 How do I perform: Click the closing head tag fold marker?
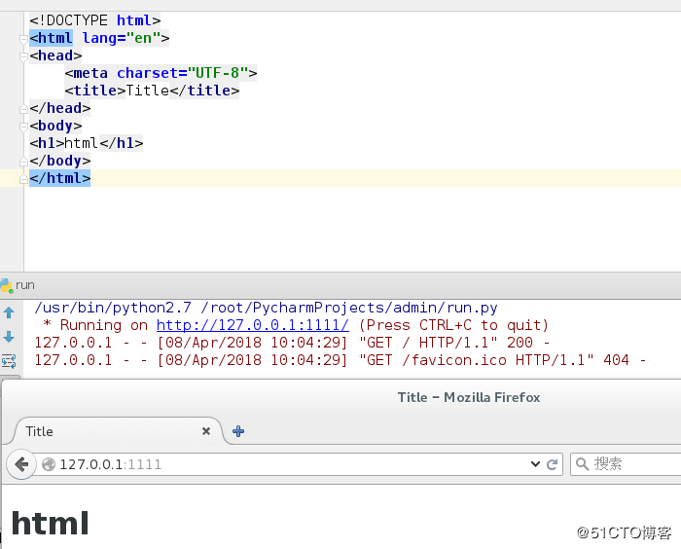23,109
